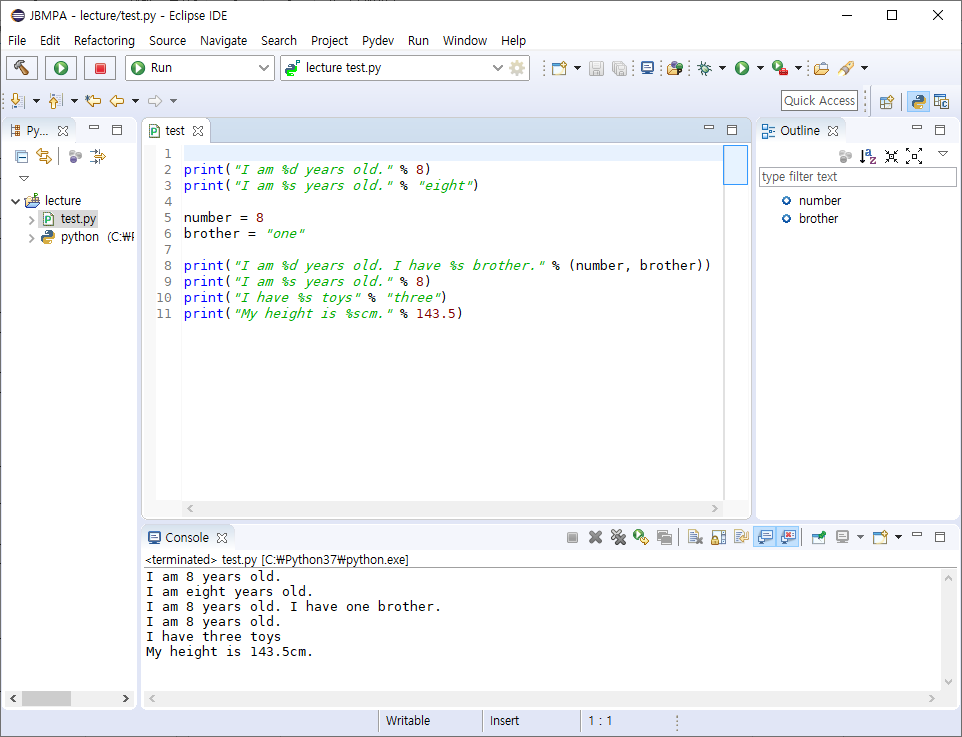Viewport: 962px width, 737px height.
Task: Open the File menu
Action: click(17, 41)
